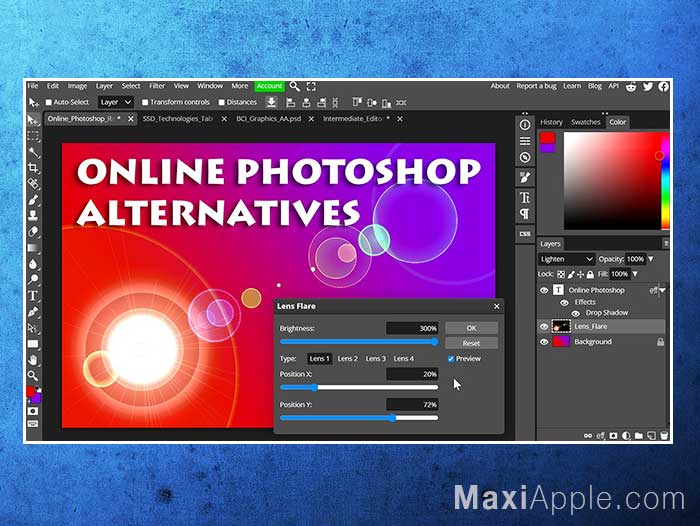Screen dimensions: 700x526
Task: Switch to the Swatches tab
Action: (586, 122)
